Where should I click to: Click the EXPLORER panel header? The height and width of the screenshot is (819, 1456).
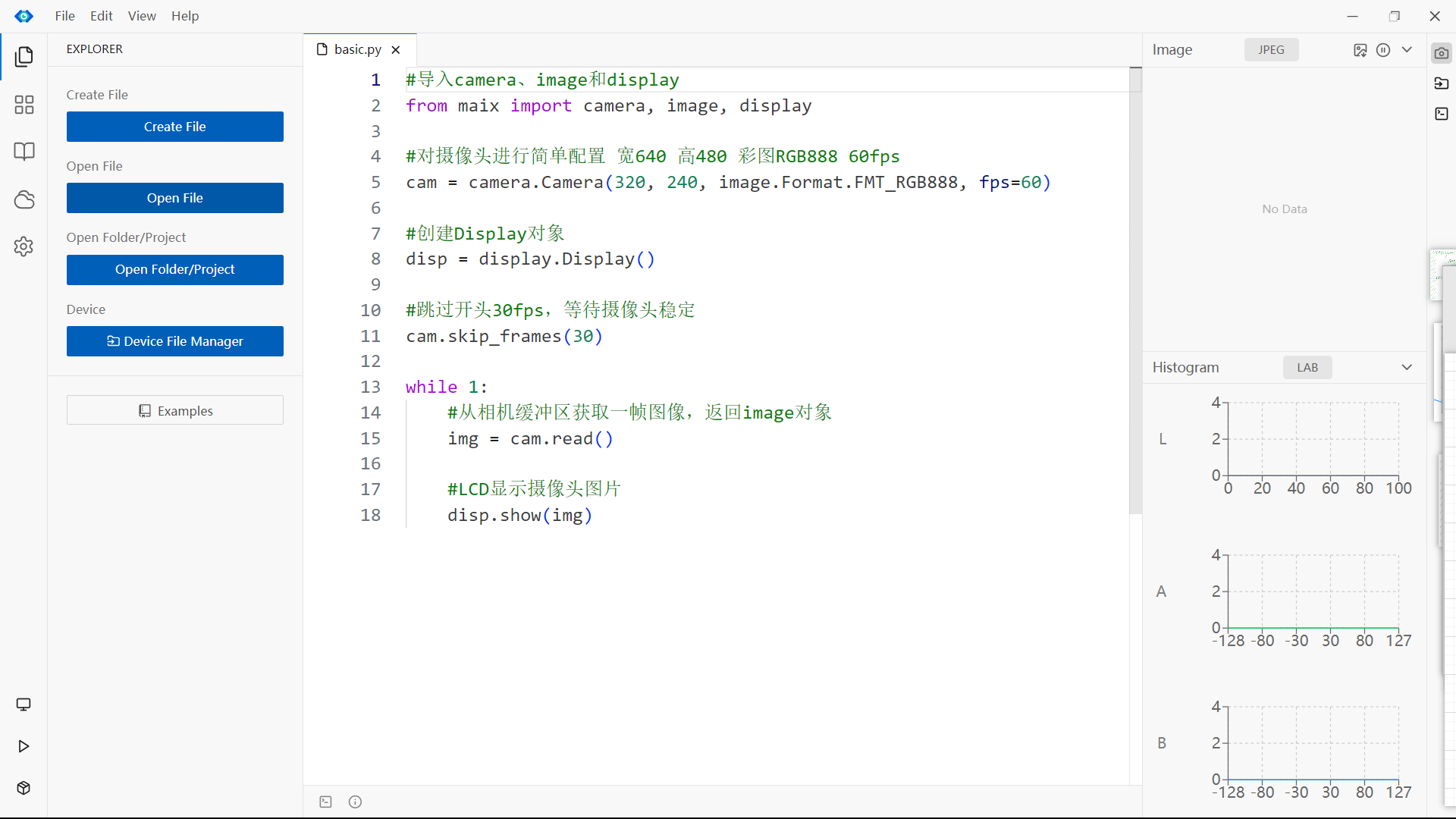click(95, 49)
